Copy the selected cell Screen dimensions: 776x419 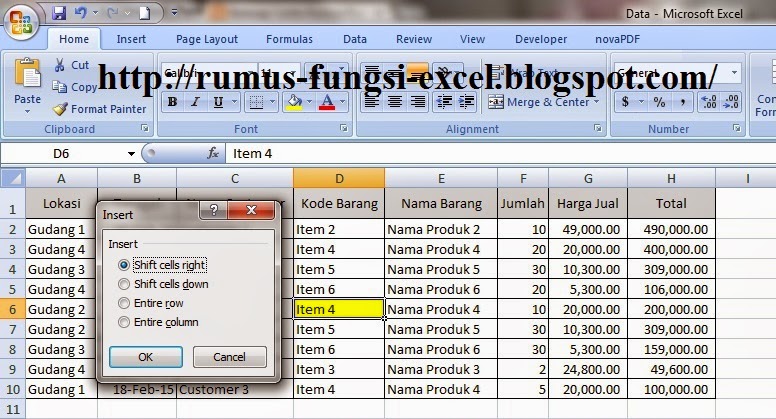coord(75,87)
